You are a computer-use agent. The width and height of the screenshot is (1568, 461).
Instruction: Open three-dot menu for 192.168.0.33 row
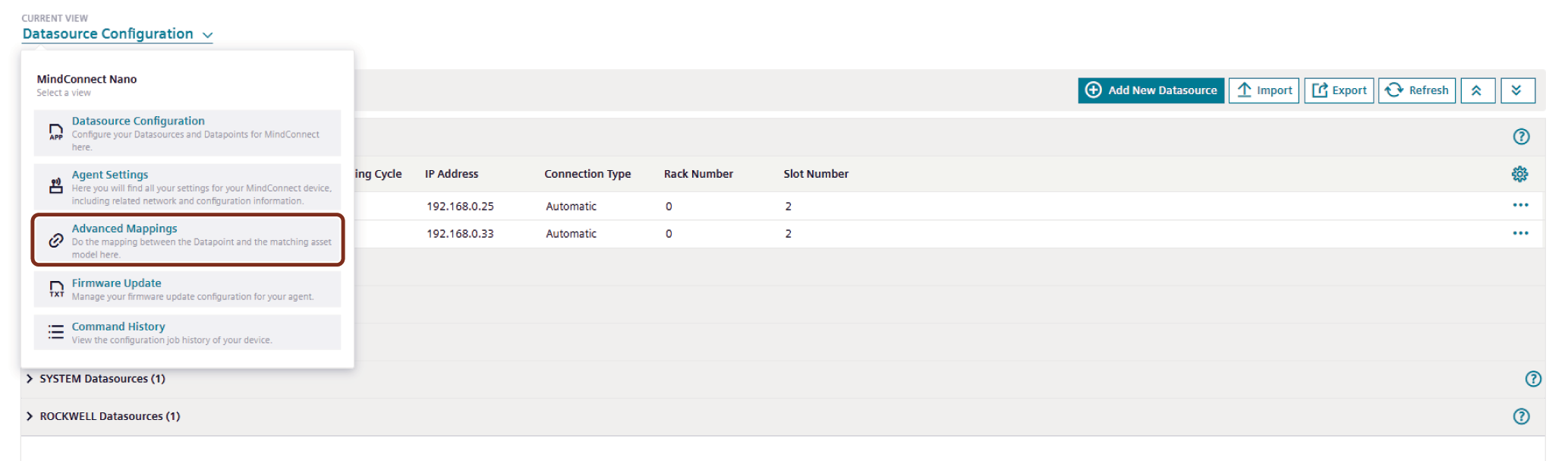point(1520,233)
